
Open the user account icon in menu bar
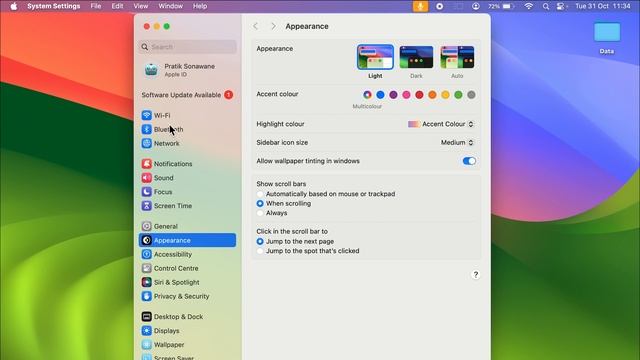476,6
